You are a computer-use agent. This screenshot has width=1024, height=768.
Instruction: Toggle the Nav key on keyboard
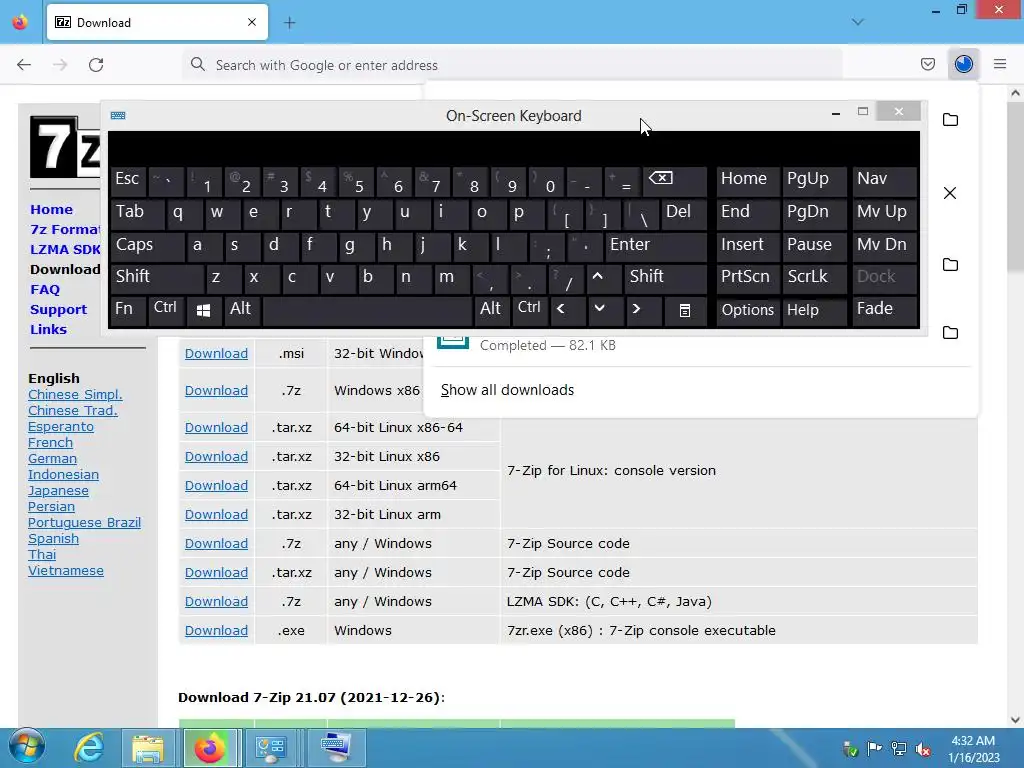click(x=884, y=180)
